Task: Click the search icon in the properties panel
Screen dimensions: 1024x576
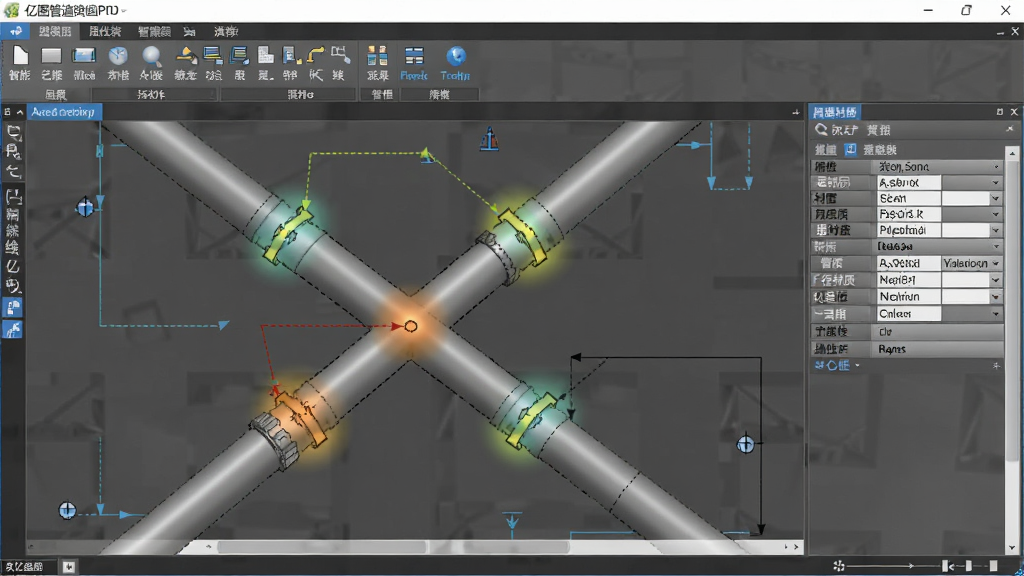Action: point(821,130)
